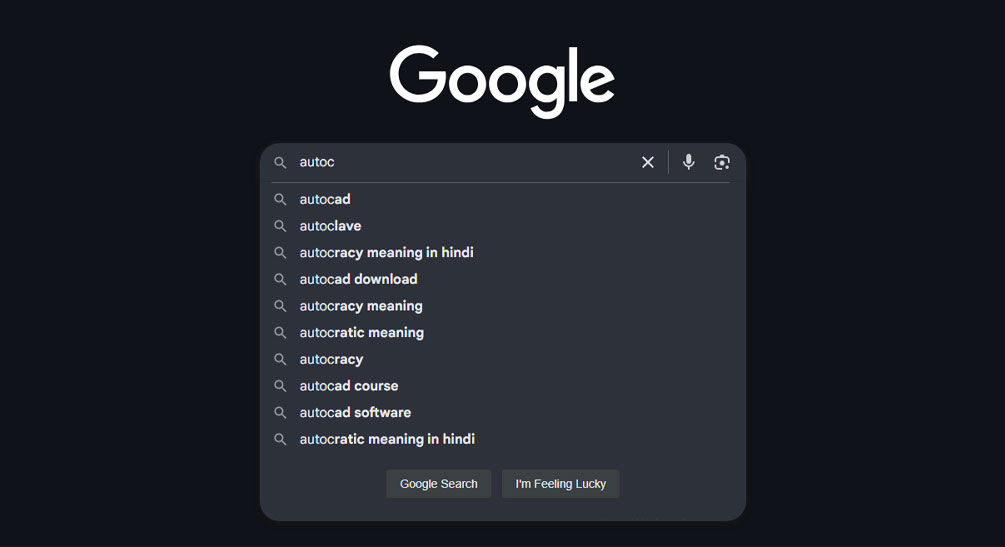This screenshot has width=1005, height=547.
Task: Choose autocratic meaning in hindi suggestion
Action: click(502, 439)
